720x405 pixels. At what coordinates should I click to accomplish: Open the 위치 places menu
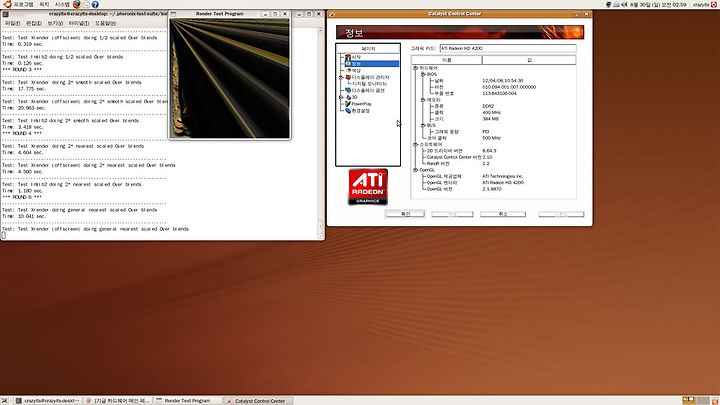(x=44, y=5)
